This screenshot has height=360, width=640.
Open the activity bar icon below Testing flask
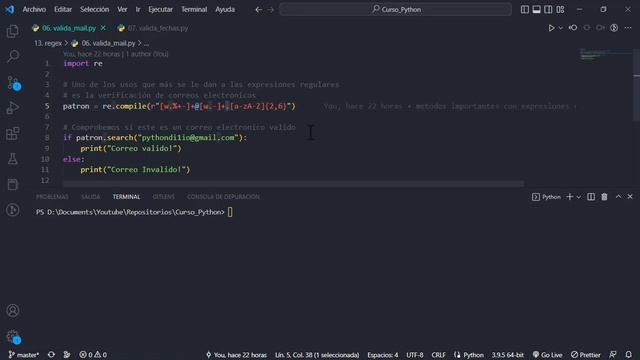click(x=13, y=184)
